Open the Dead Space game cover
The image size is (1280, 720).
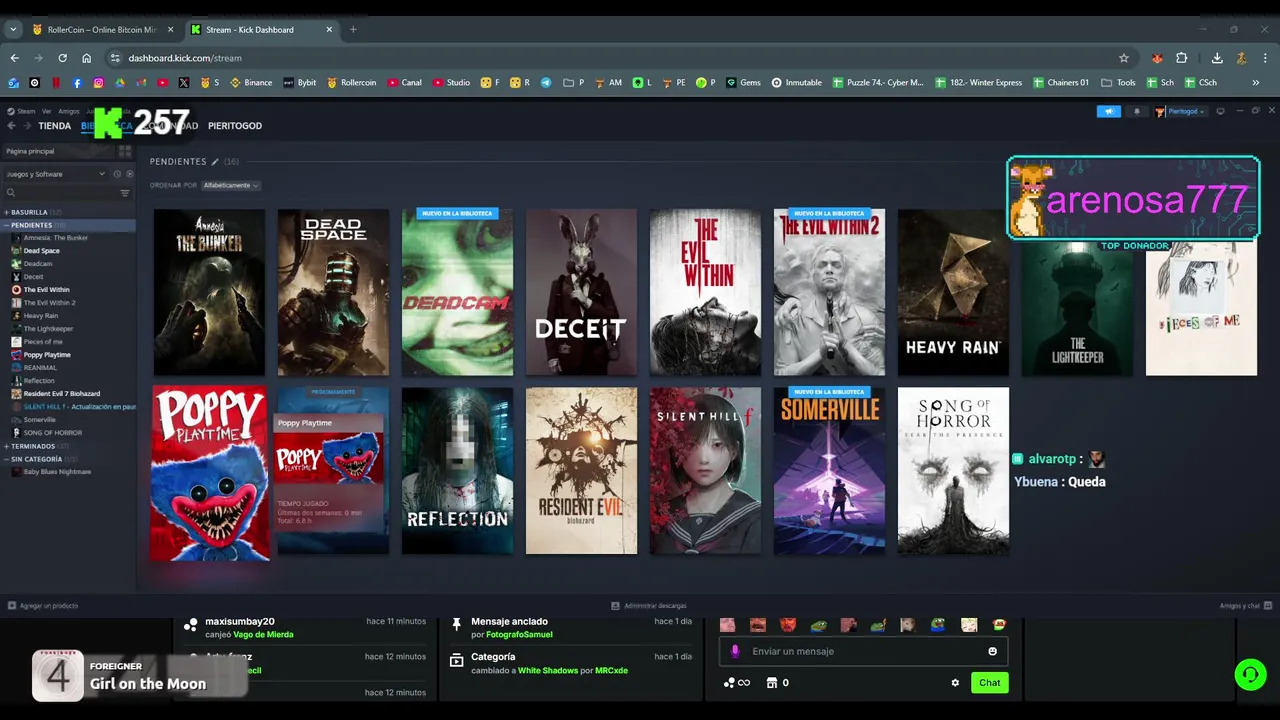(333, 292)
